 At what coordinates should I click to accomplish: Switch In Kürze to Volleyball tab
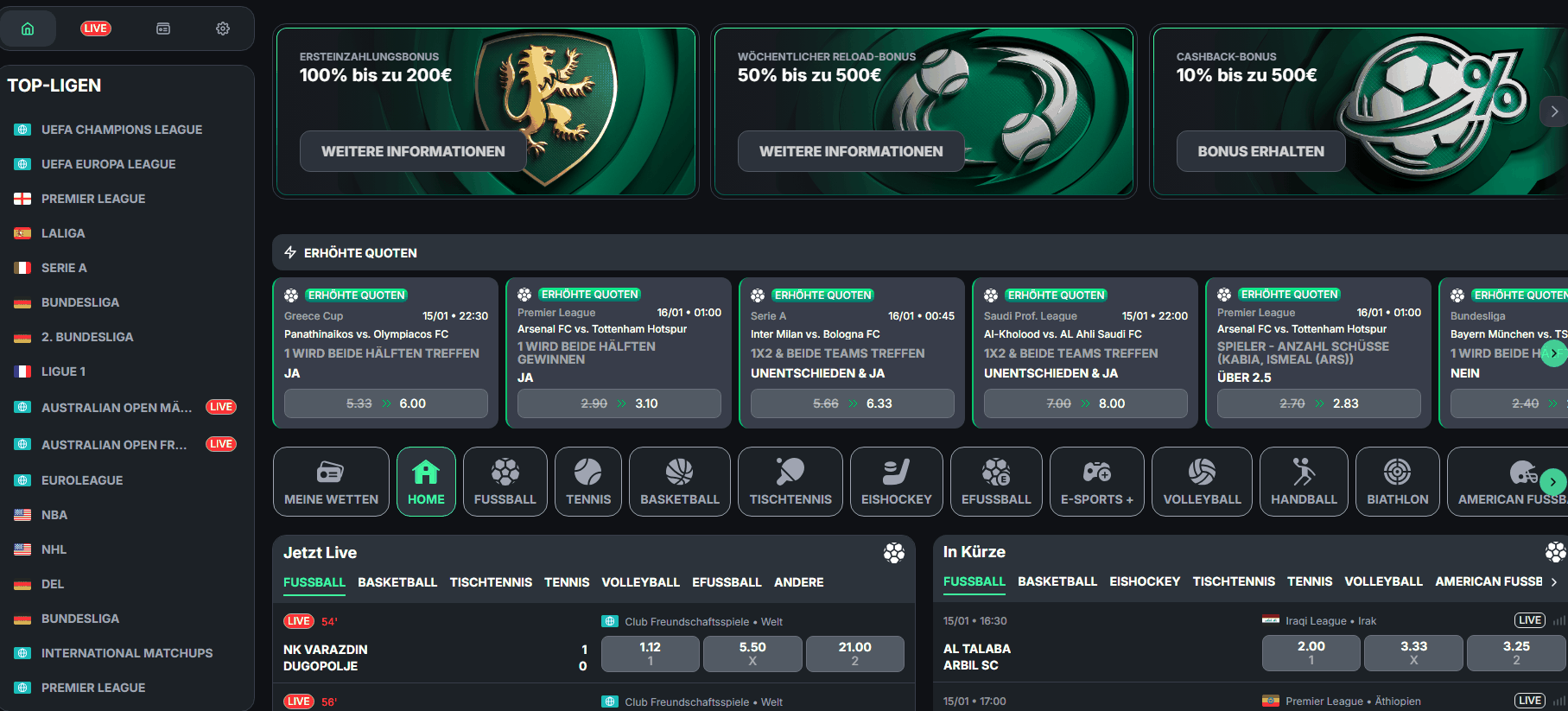tap(1383, 581)
